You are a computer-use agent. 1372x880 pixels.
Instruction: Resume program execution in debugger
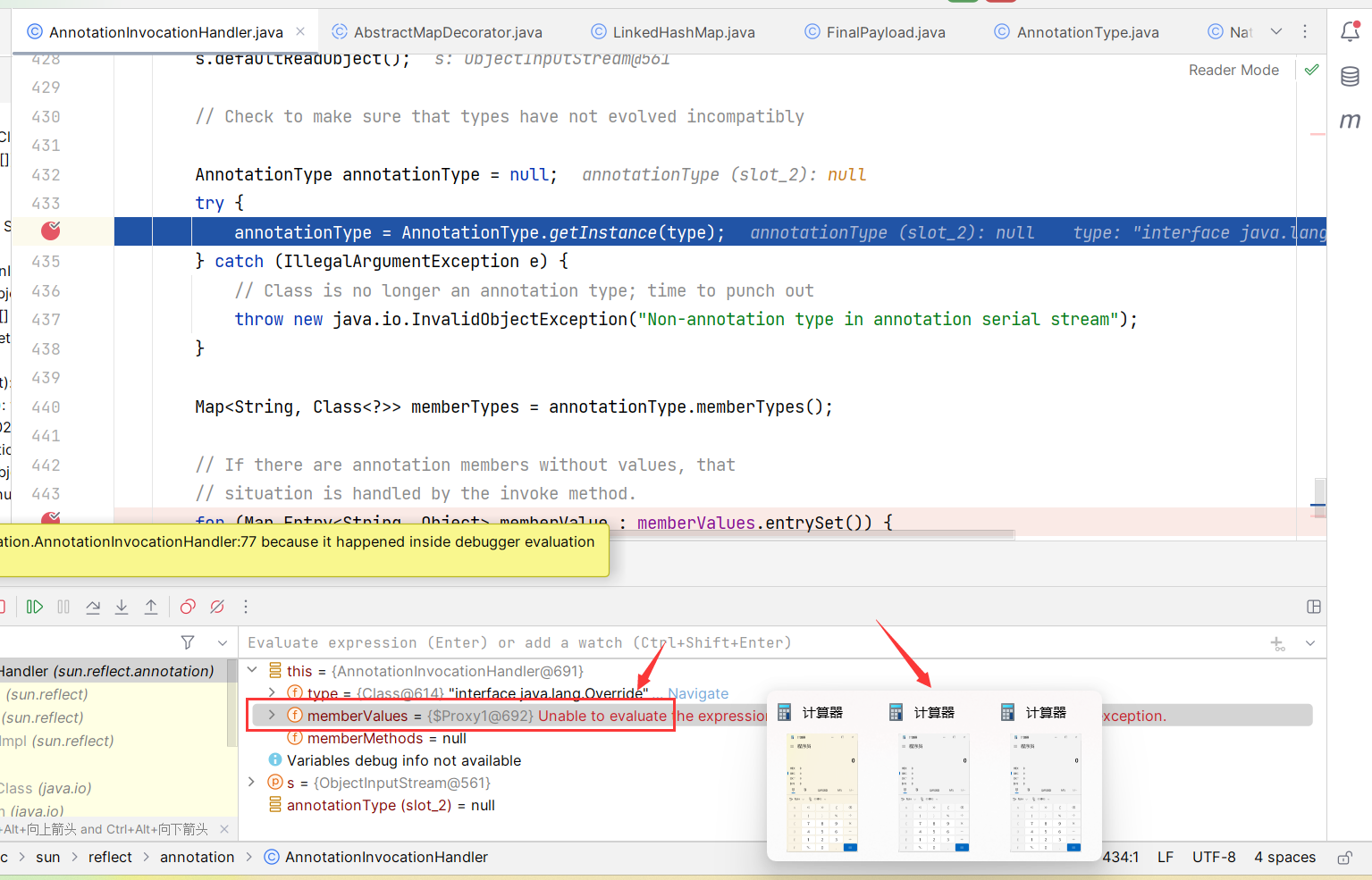click(35, 607)
